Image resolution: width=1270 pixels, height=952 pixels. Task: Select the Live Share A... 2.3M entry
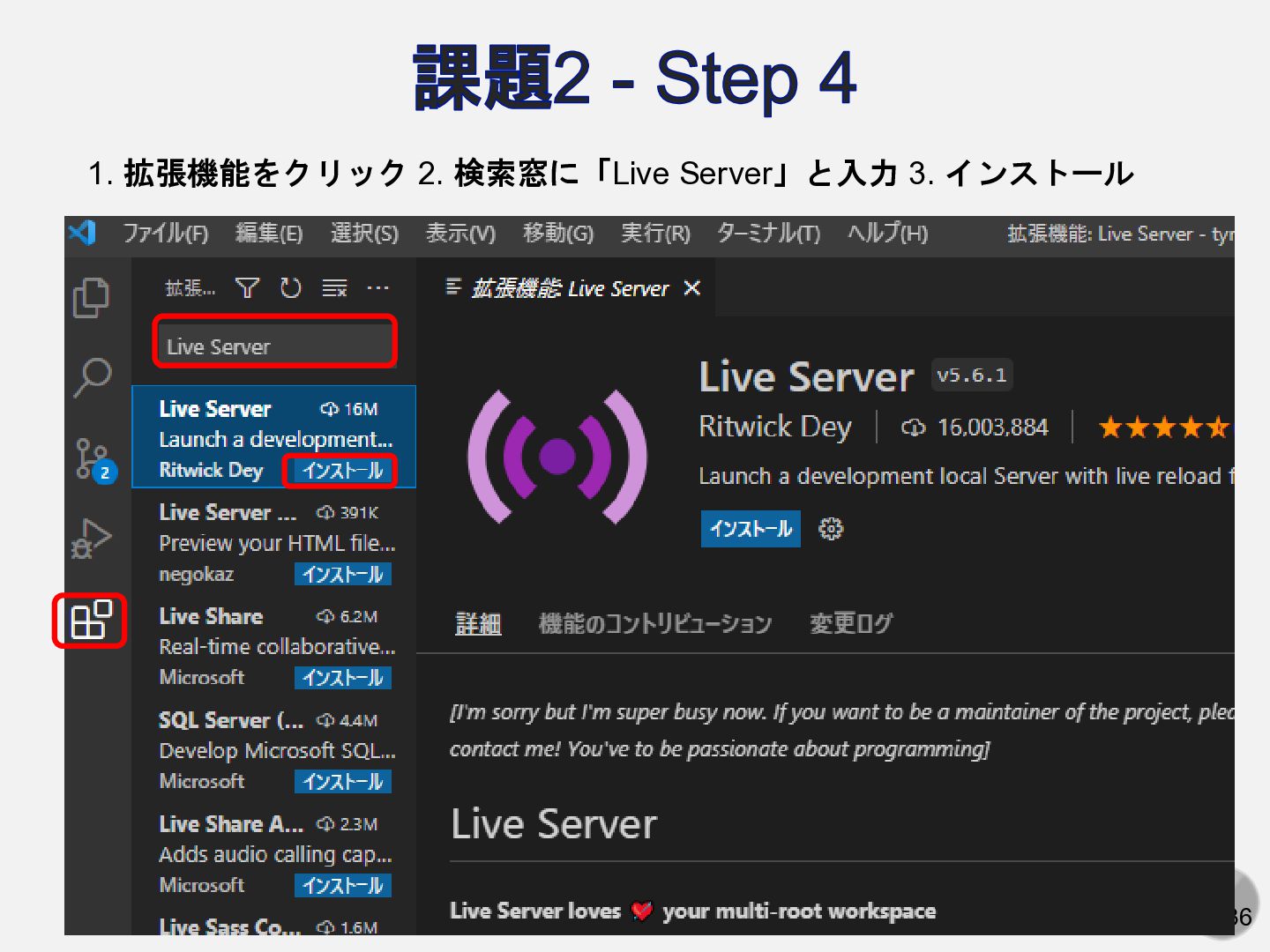(273, 853)
